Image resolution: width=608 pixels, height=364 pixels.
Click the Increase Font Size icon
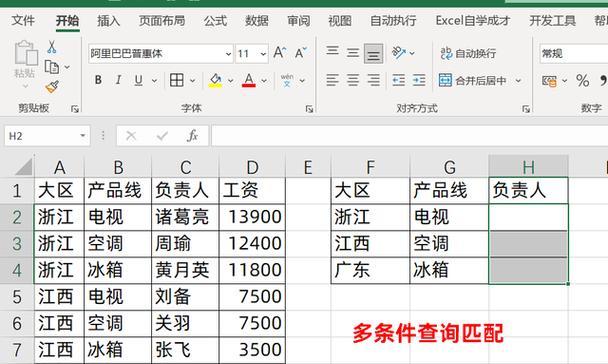[280, 53]
